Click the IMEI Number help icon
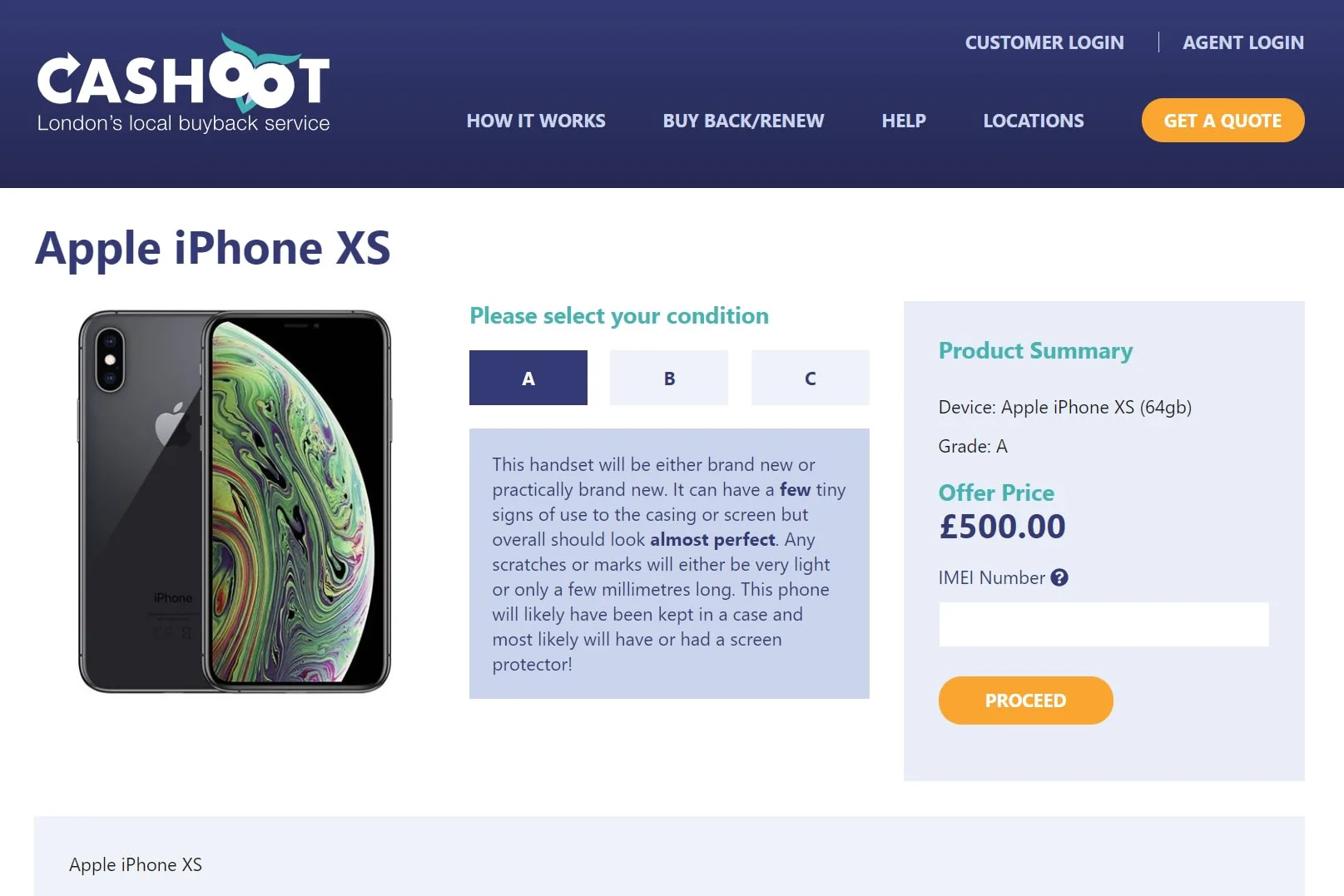Image resolution: width=1344 pixels, height=896 pixels. (1059, 577)
